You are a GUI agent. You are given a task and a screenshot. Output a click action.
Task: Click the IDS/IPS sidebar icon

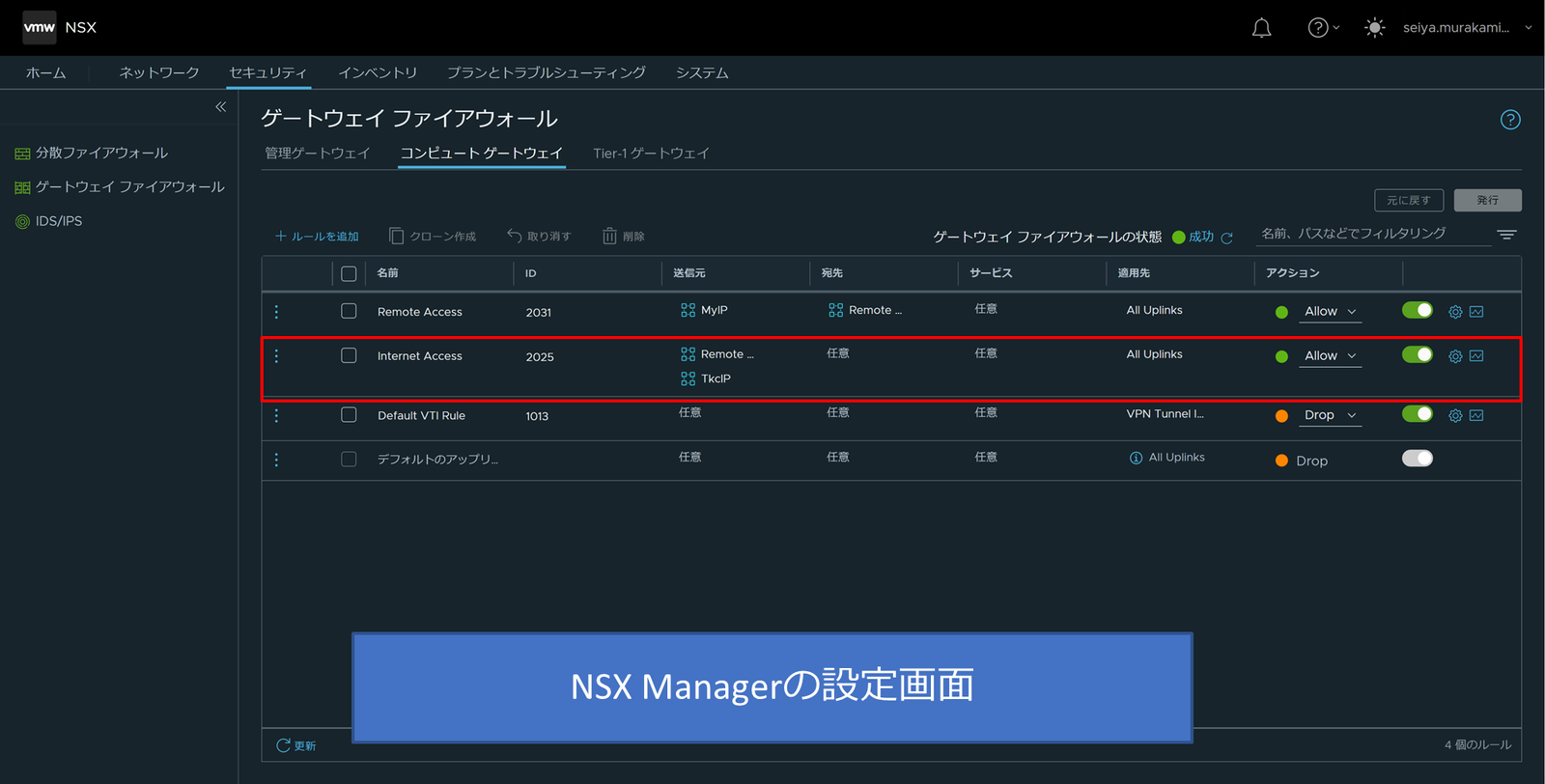22,221
